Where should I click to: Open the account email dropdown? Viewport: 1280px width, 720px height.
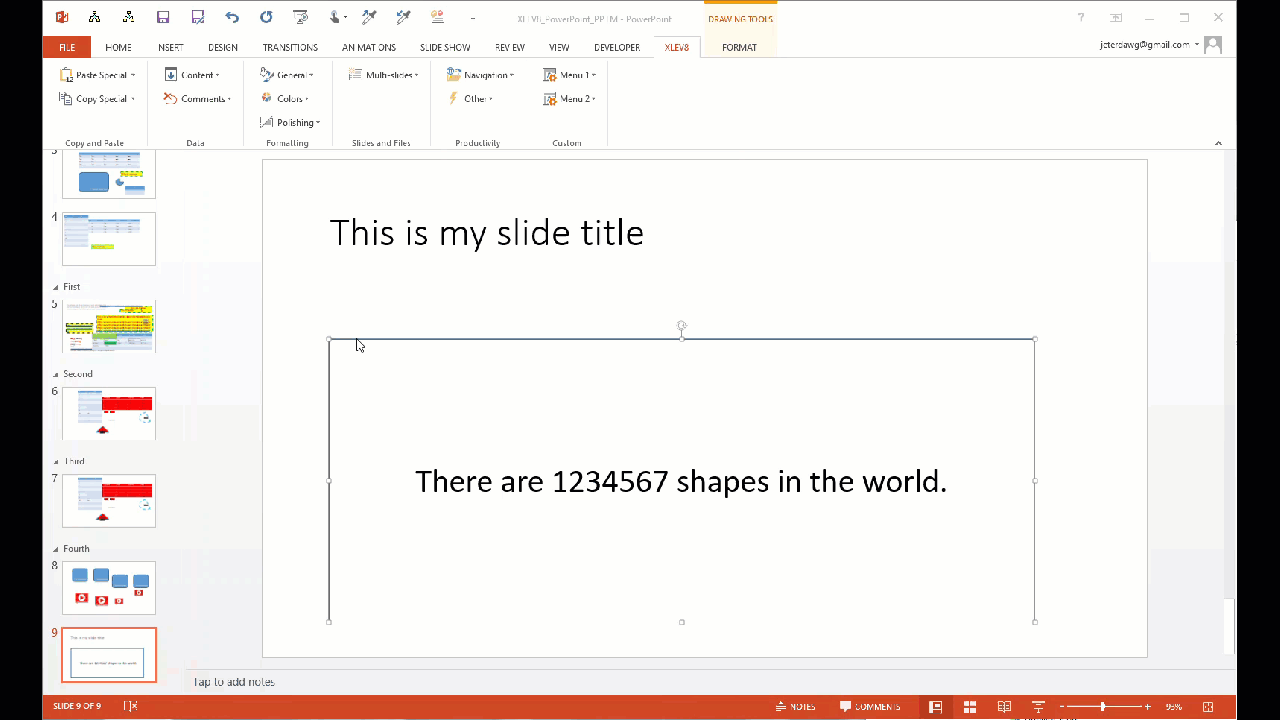(1149, 45)
